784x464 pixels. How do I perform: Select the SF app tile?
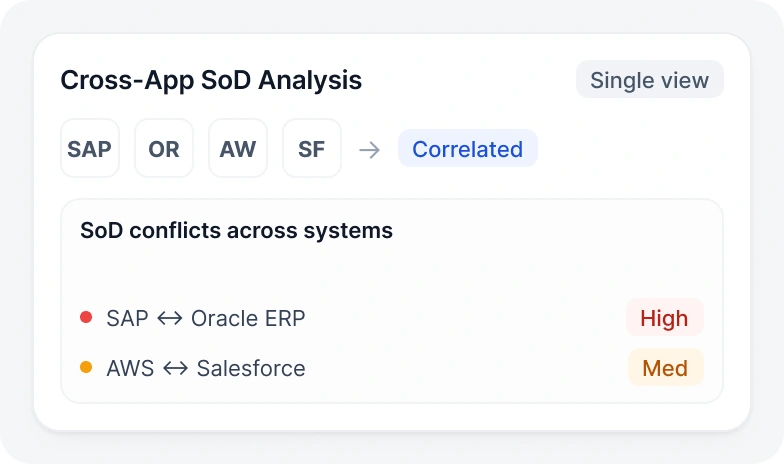click(x=312, y=148)
